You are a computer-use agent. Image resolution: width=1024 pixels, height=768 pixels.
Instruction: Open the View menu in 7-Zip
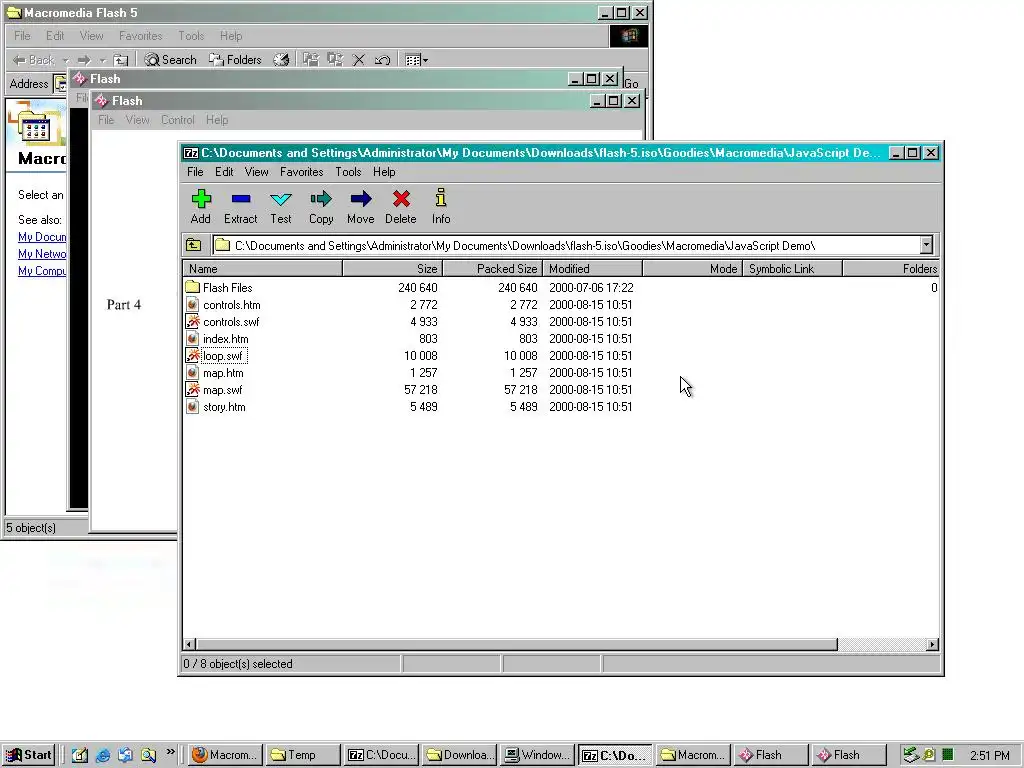pyautogui.click(x=257, y=172)
